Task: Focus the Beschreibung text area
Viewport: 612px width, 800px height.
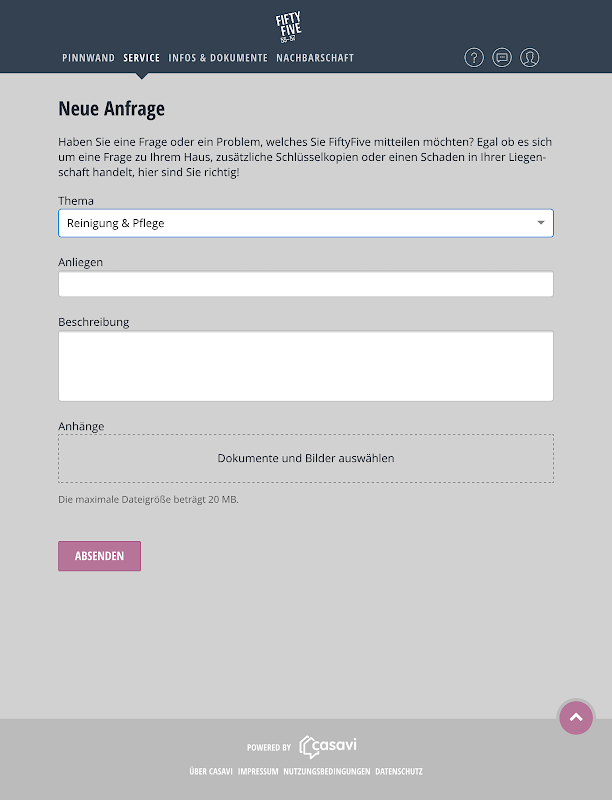Action: pyautogui.click(x=305, y=366)
